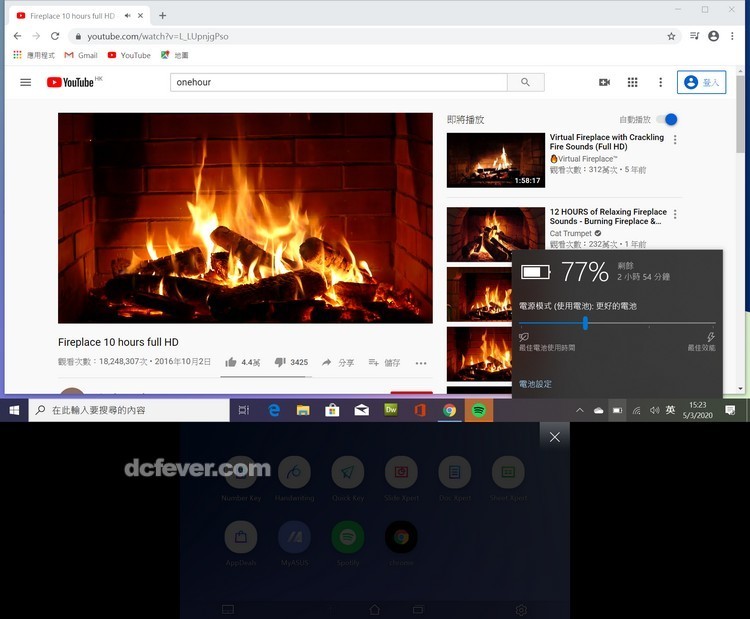Open the YouTube bookmark
Image resolution: width=750 pixels, height=619 pixels.
(x=129, y=55)
